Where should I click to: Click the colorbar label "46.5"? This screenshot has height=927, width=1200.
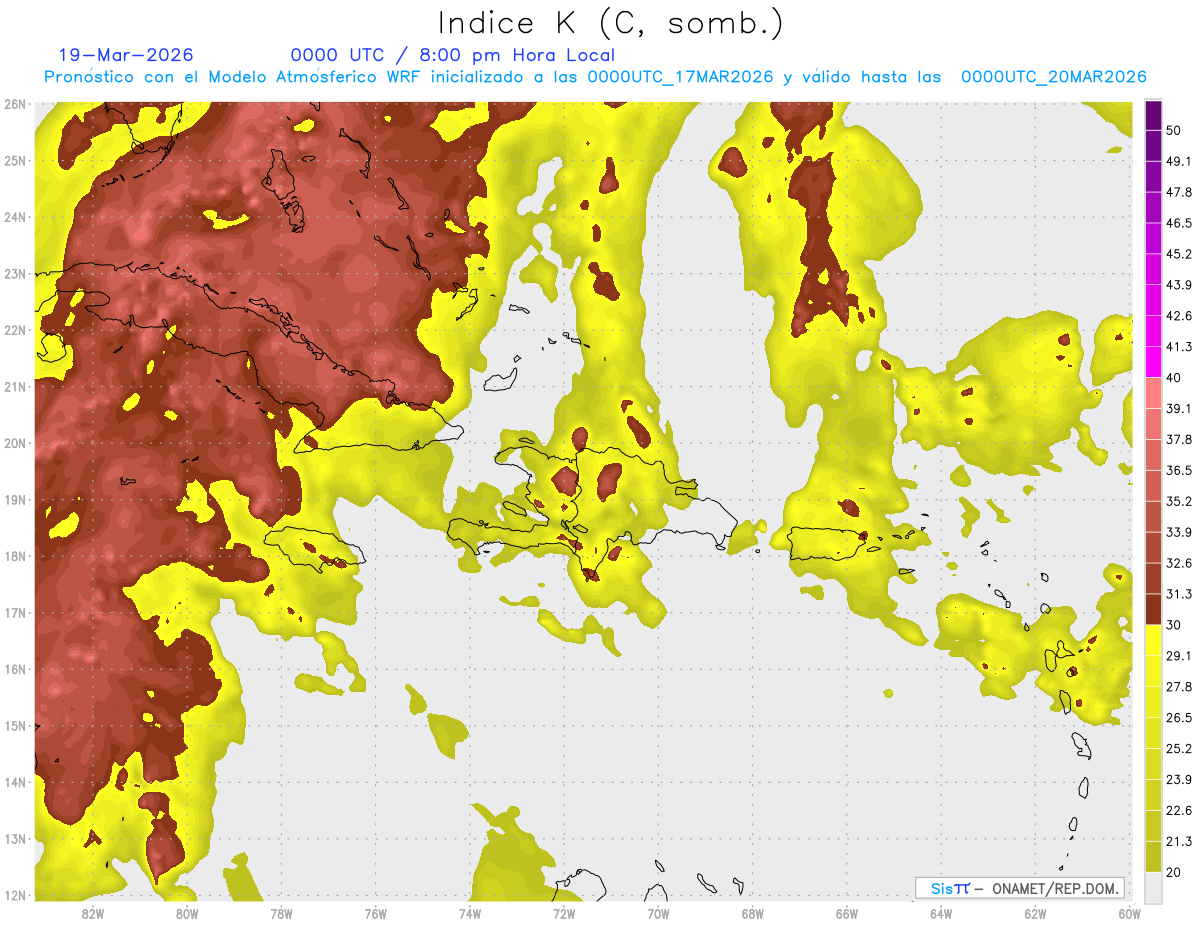(1179, 223)
